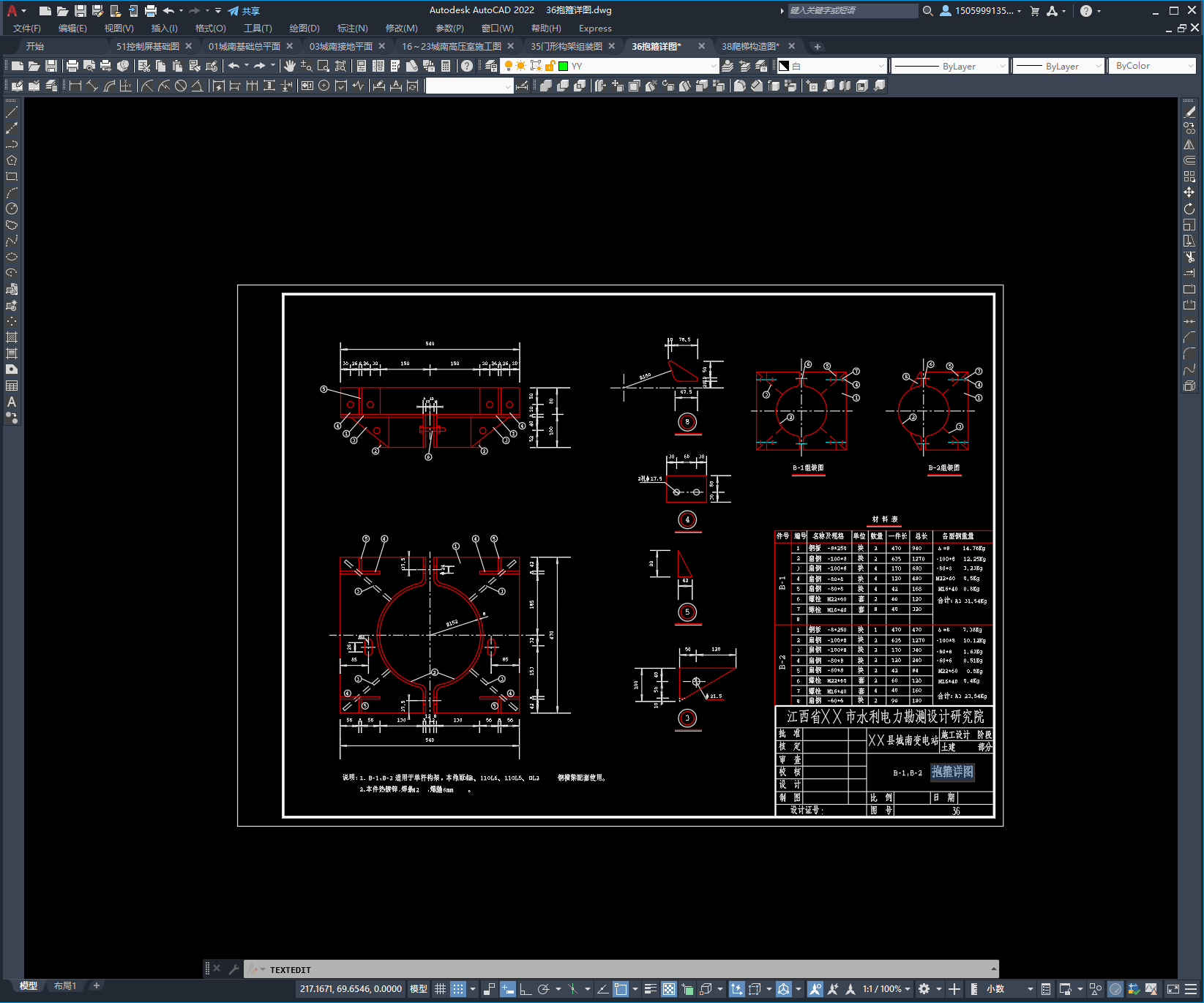Switch to the 布局1 layout tab

coord(65,986)
